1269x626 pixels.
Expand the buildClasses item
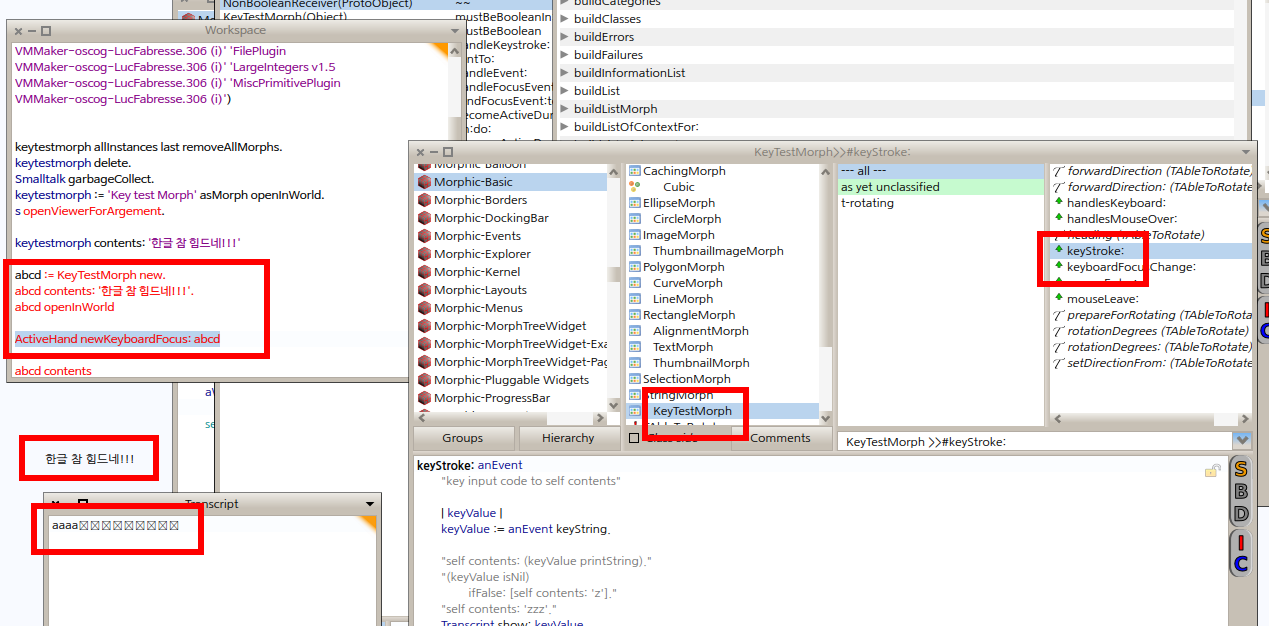(x=564, y=19)
